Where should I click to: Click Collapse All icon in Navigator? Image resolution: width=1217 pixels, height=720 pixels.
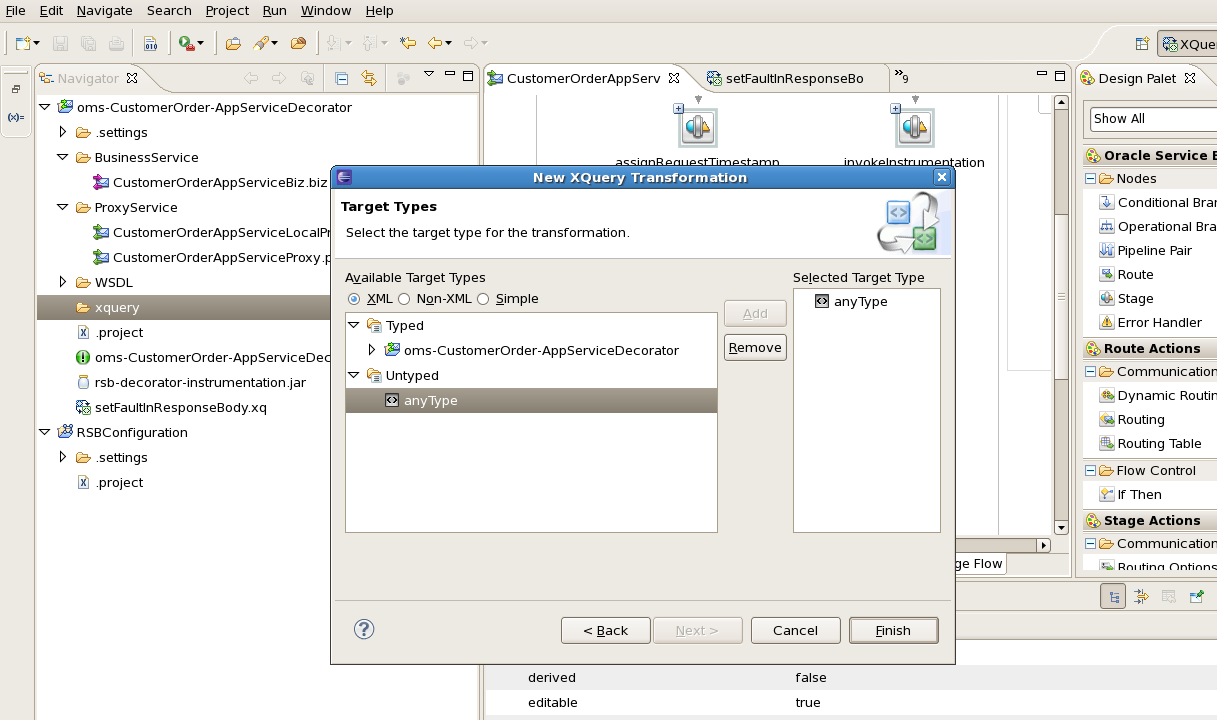(x=341, y=78)
